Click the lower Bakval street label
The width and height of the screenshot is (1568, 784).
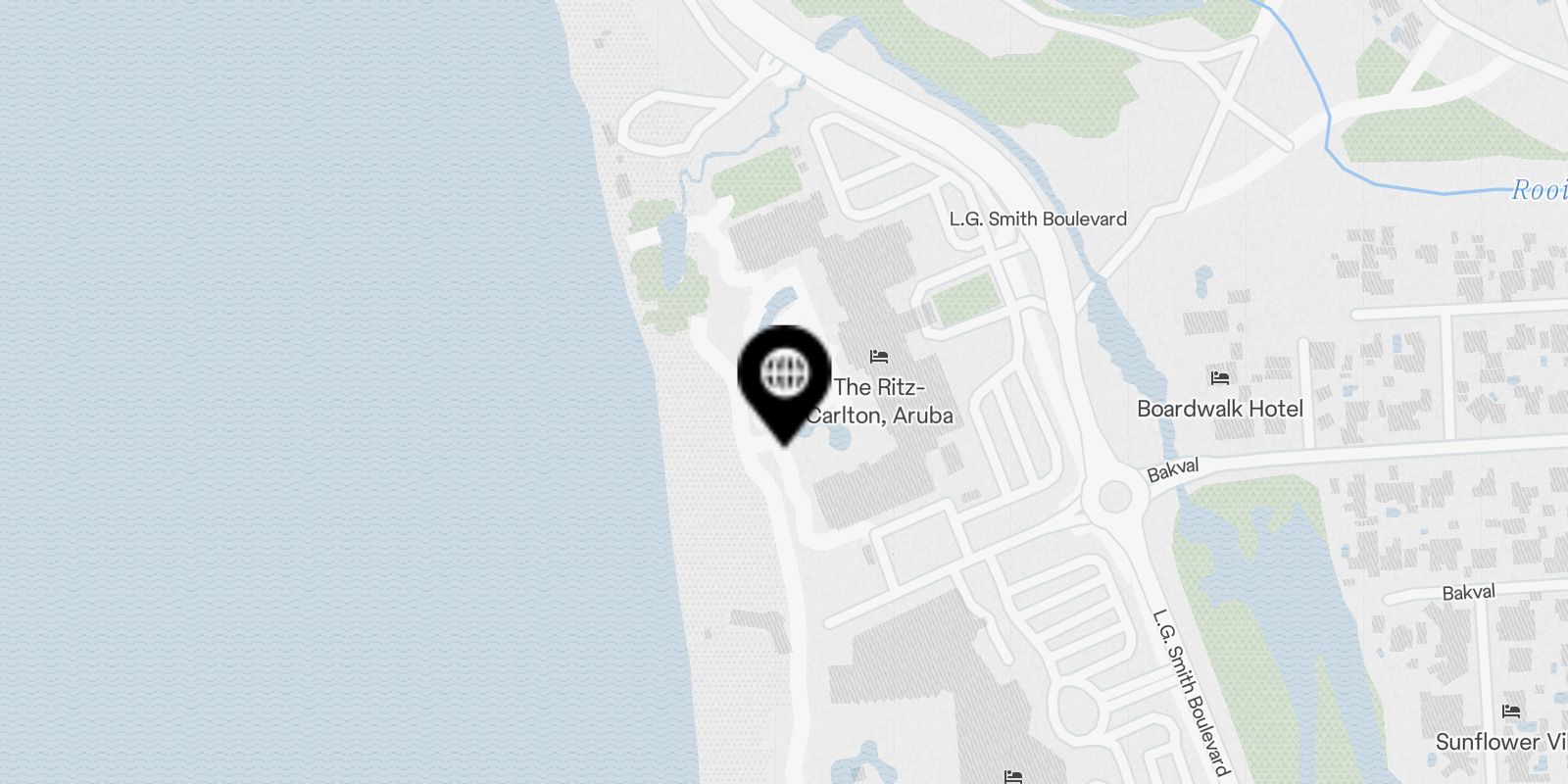tap(1468, 592)
